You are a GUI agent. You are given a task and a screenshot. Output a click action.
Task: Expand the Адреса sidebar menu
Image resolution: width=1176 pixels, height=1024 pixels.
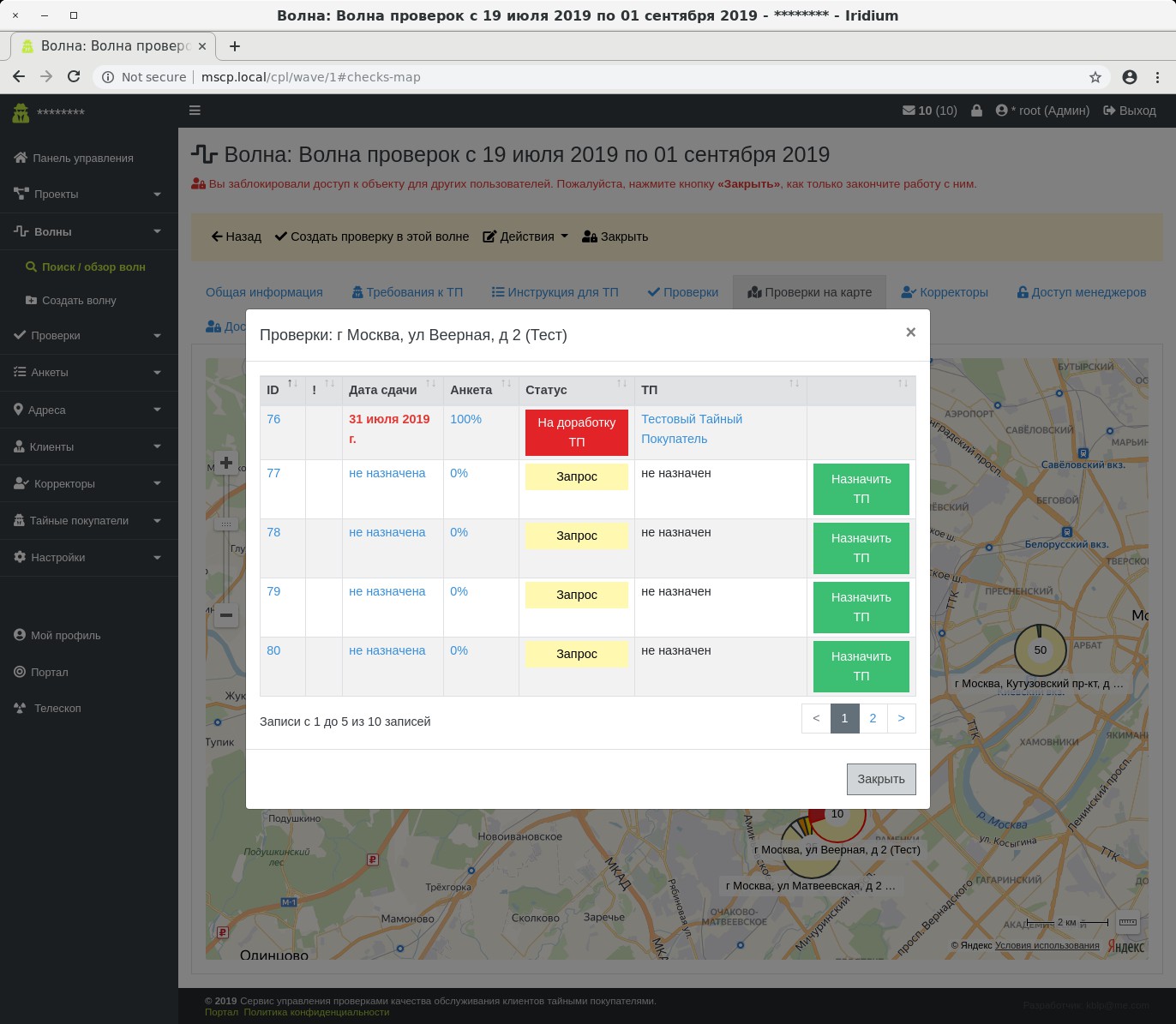click(88, 410)
